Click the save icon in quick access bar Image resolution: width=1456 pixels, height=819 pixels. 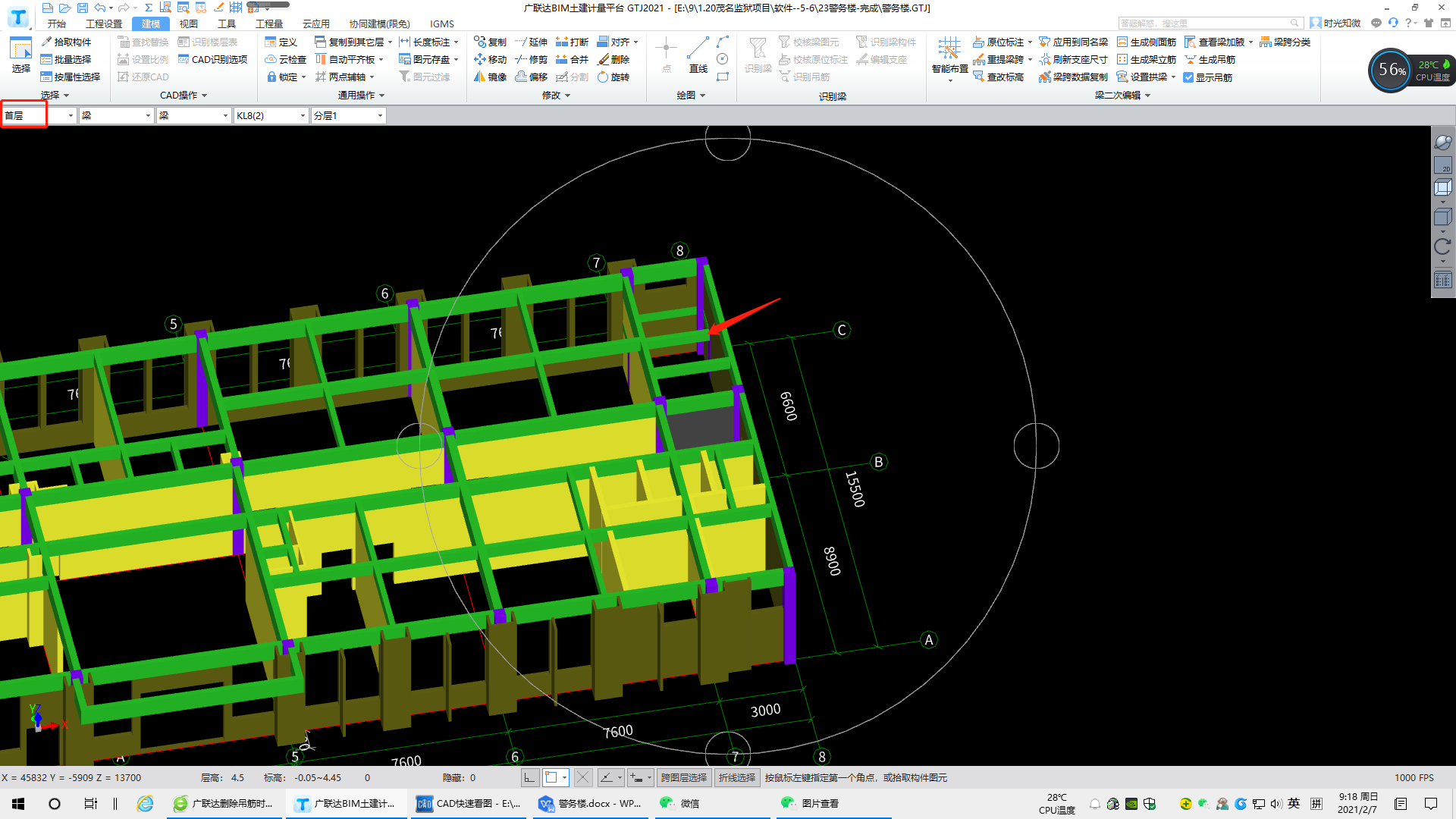tap(82, 8)
